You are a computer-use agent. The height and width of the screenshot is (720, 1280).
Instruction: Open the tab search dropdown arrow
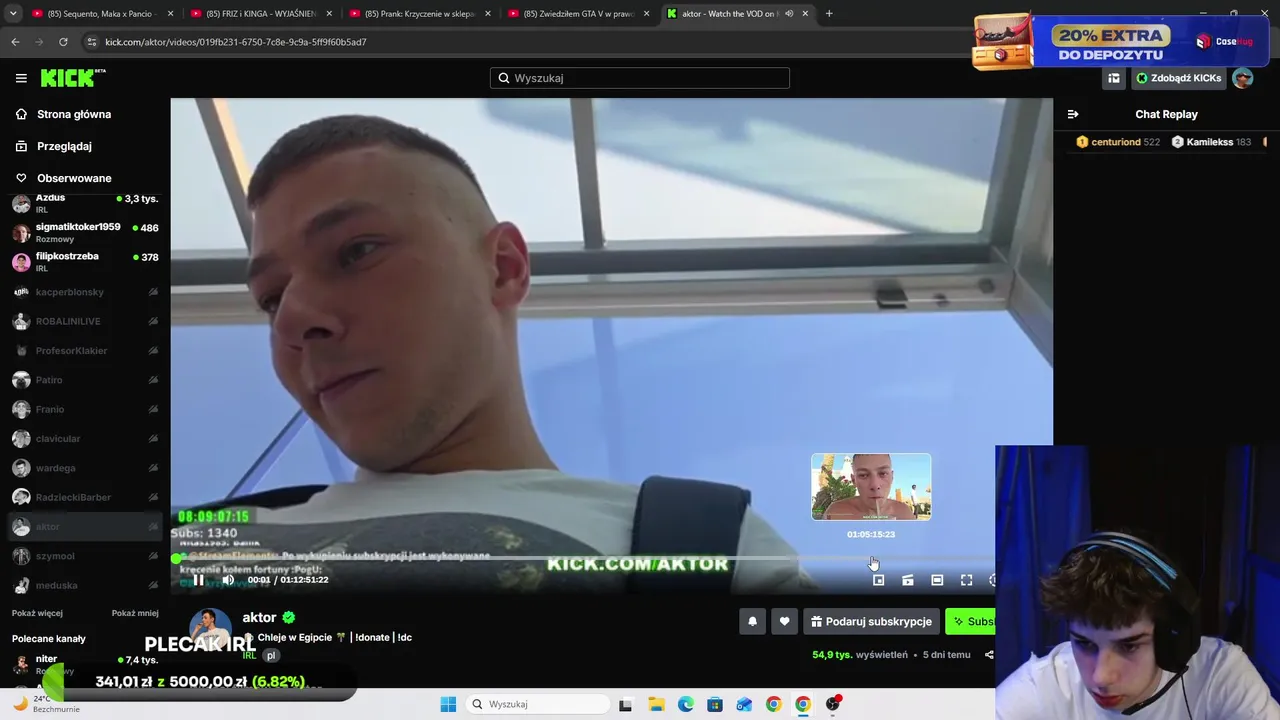12,14
